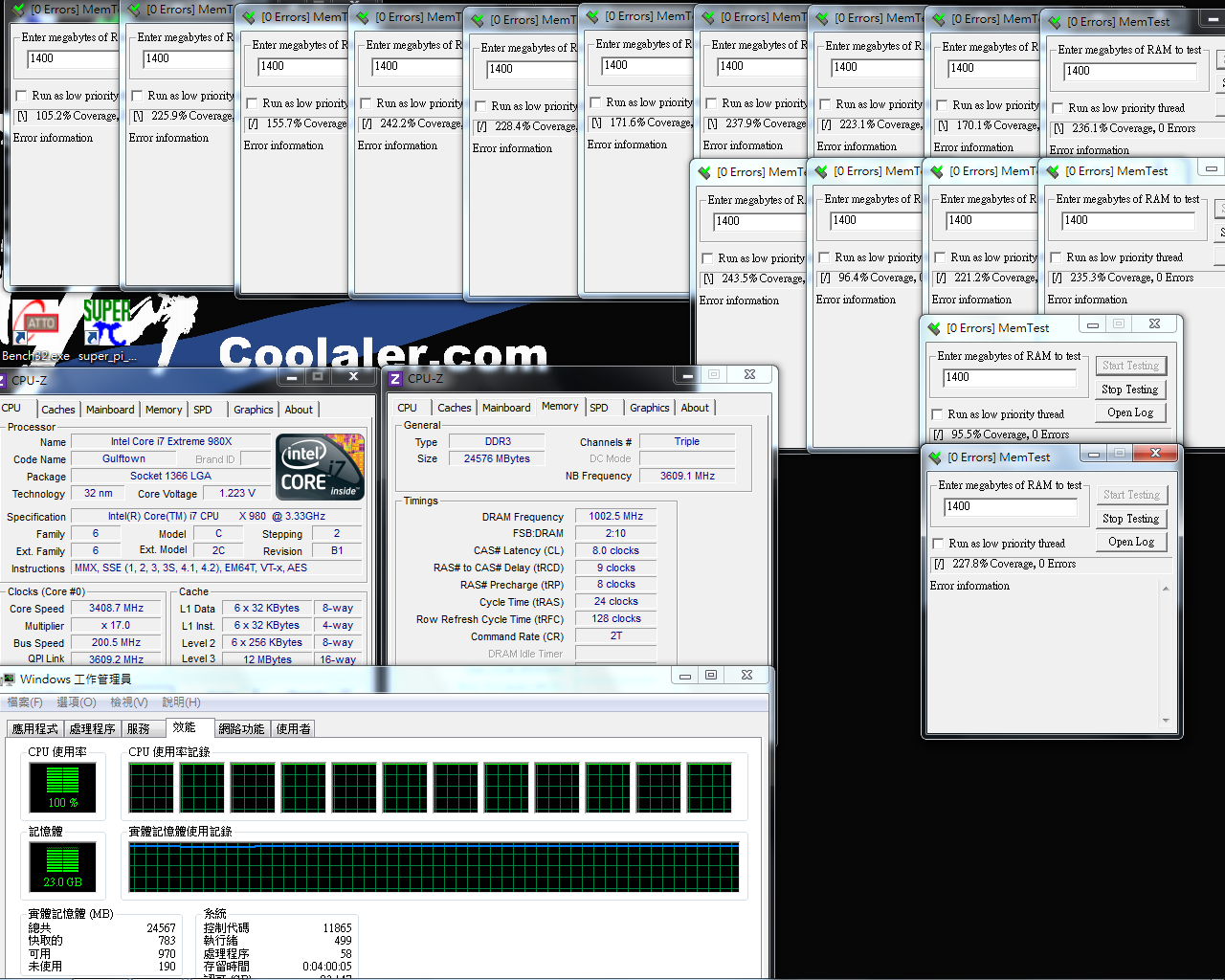Image resolution: width=1225 pixels, height=980 pixels.
Task: Click MemTest icon of 171.6% coverage window
Action: point(592,16)
